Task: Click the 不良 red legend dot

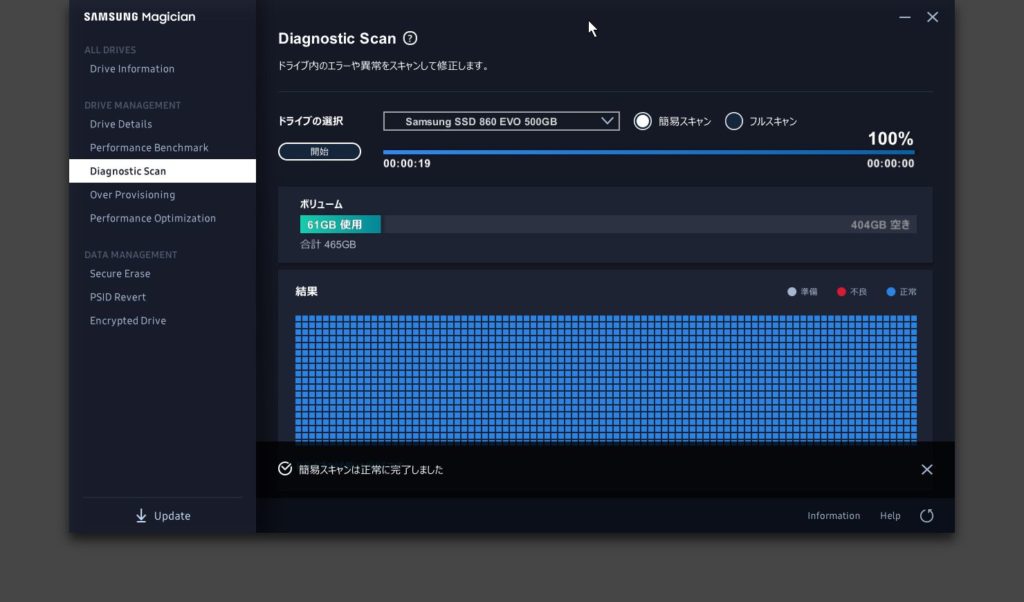Action: point(841,292)
